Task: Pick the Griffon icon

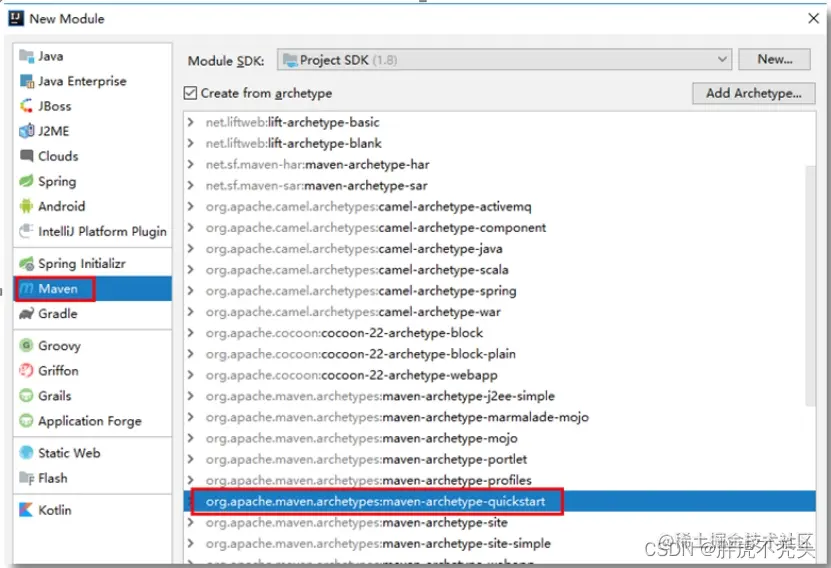Action: click(x=26, y=370)
